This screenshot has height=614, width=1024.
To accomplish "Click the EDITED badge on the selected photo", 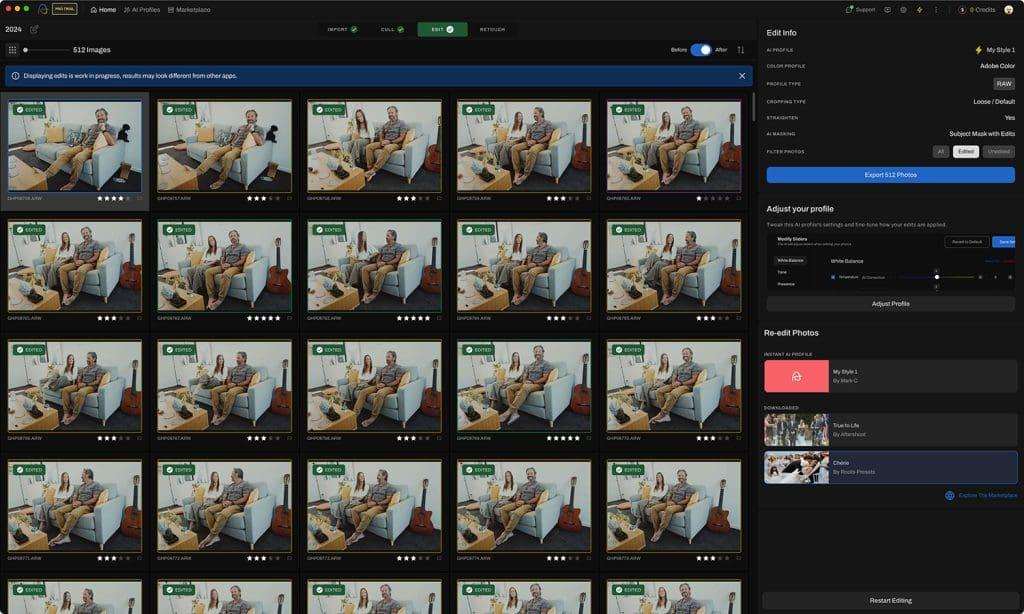I will coord(30,110).
